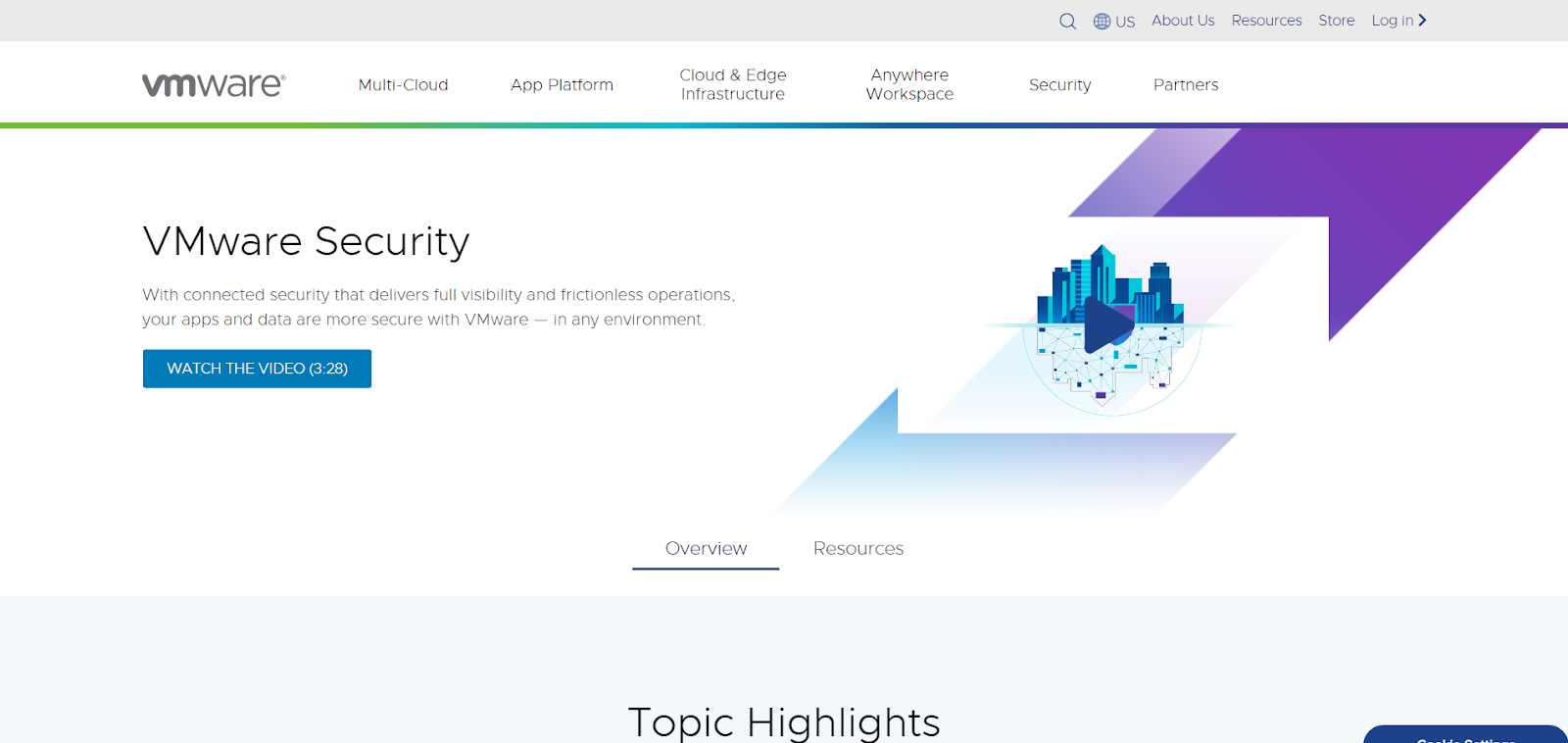Open the top bar Resources link

coord(1266,20)
